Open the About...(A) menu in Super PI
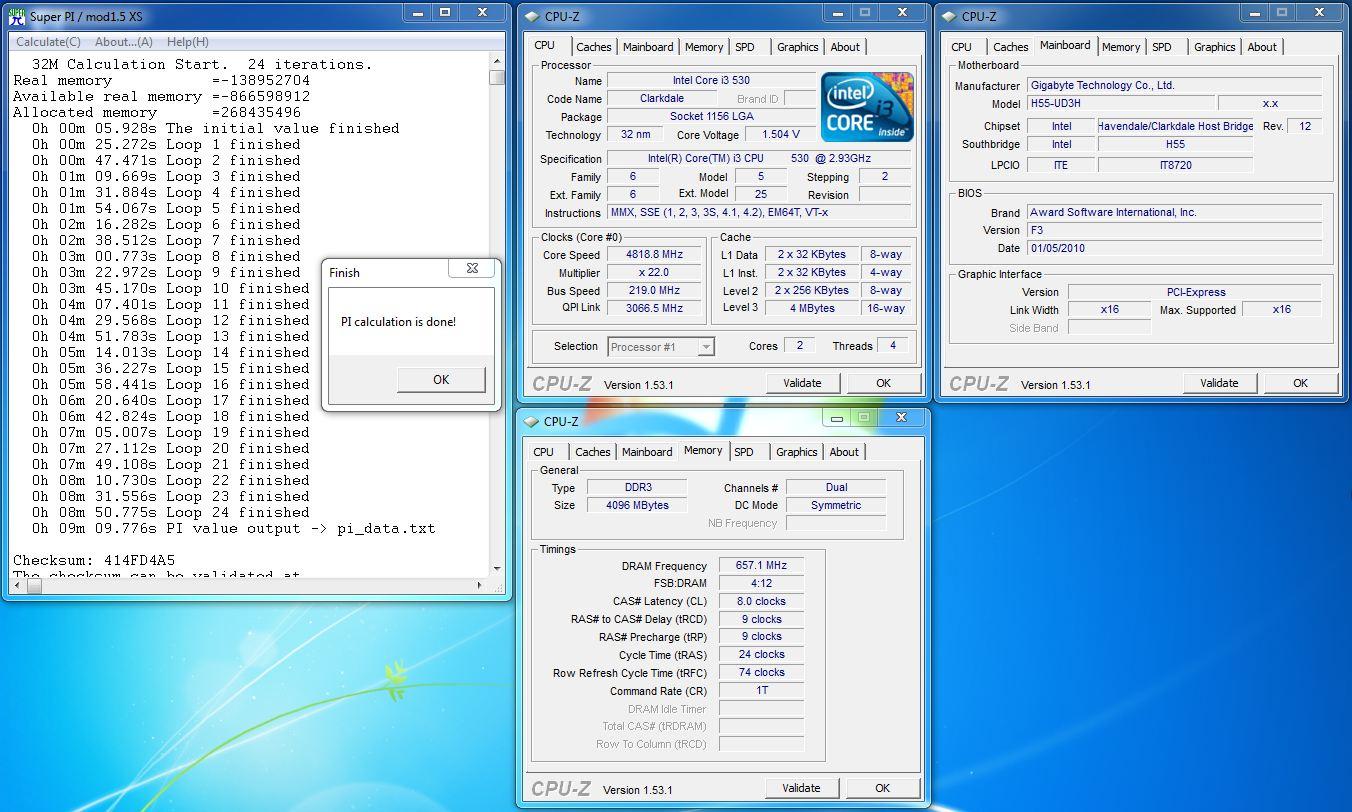 click(124, 42)
